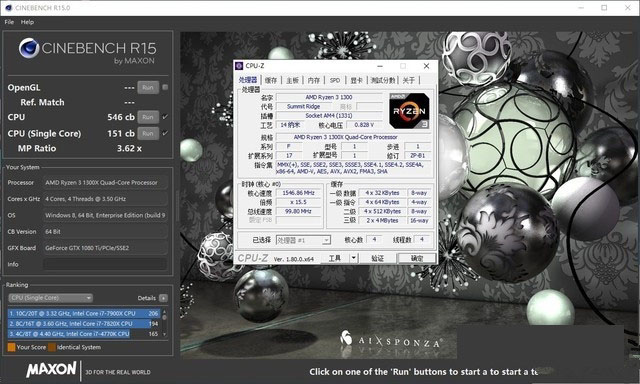Click the Info input field

tap(105, 264)
